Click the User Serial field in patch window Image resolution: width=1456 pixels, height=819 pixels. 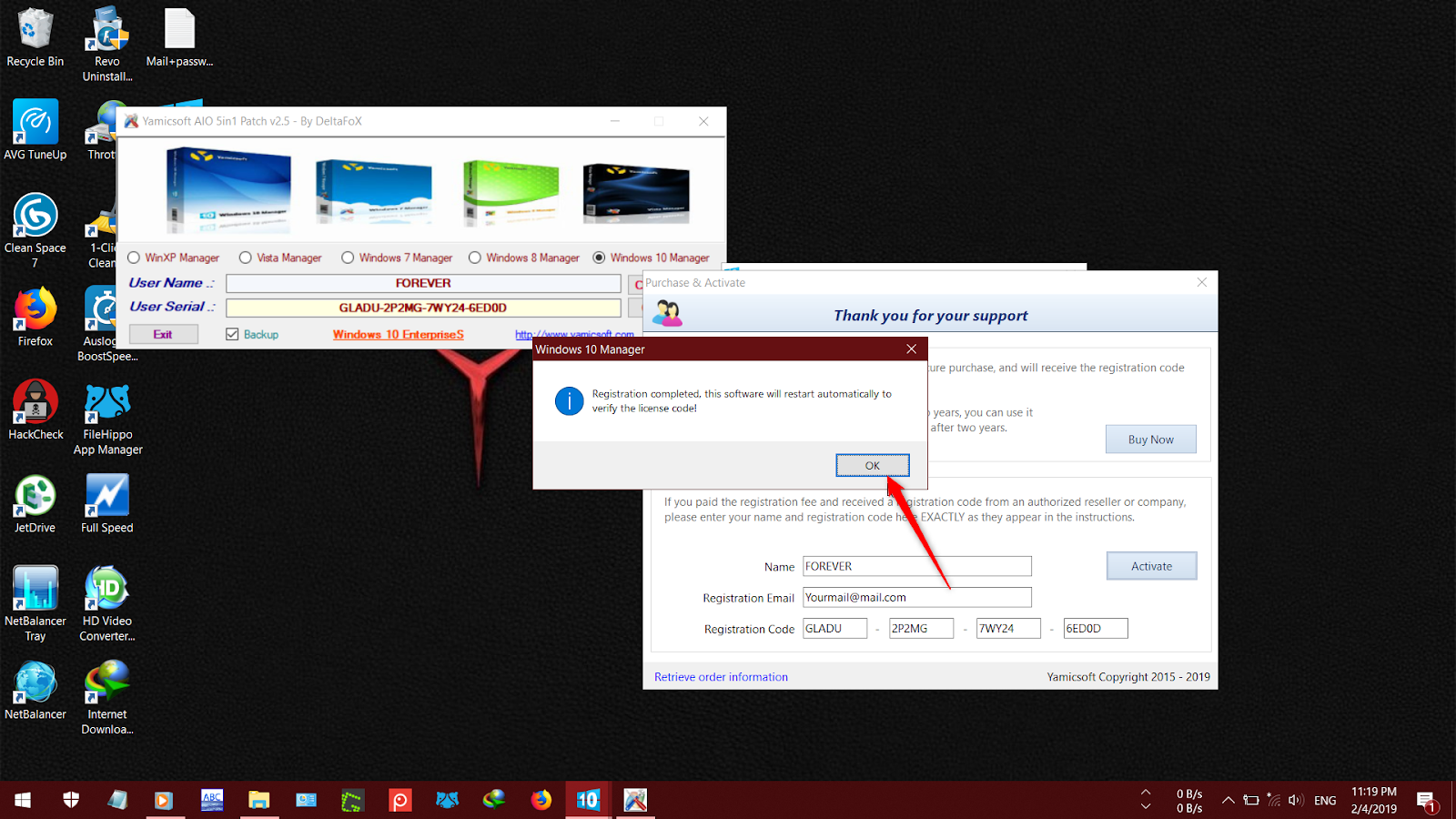pos(423,308)
